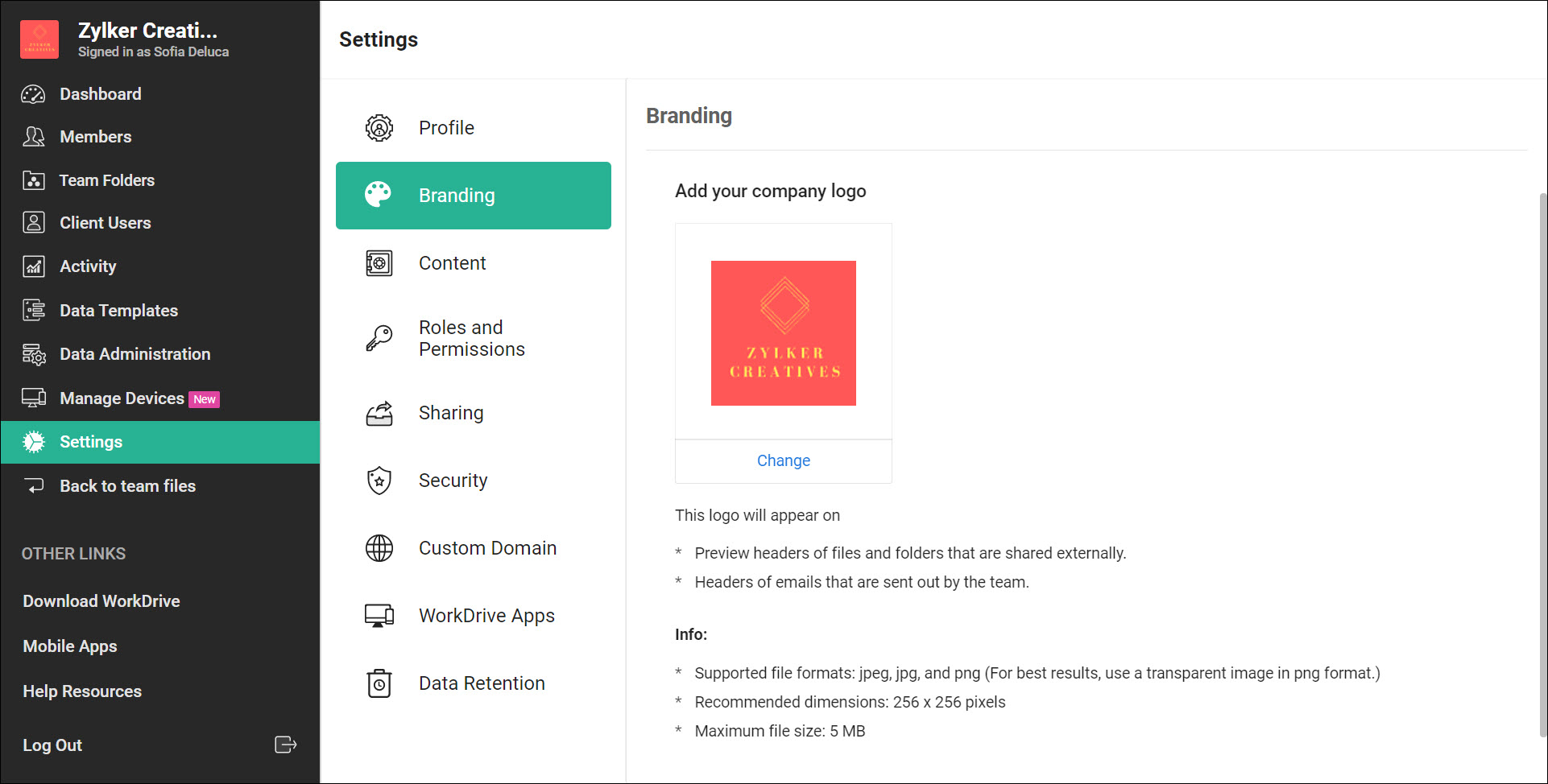The width and height of the screenshot is (1548, 784).
Task: Click the Change logo link
Action: (x=783, y=460)
